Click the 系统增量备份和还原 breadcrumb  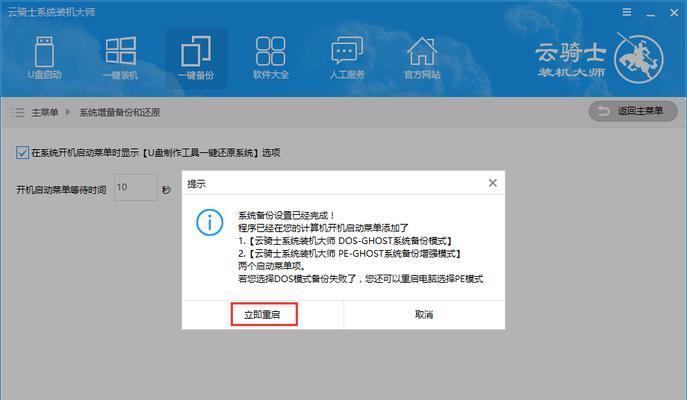[120, 113]
